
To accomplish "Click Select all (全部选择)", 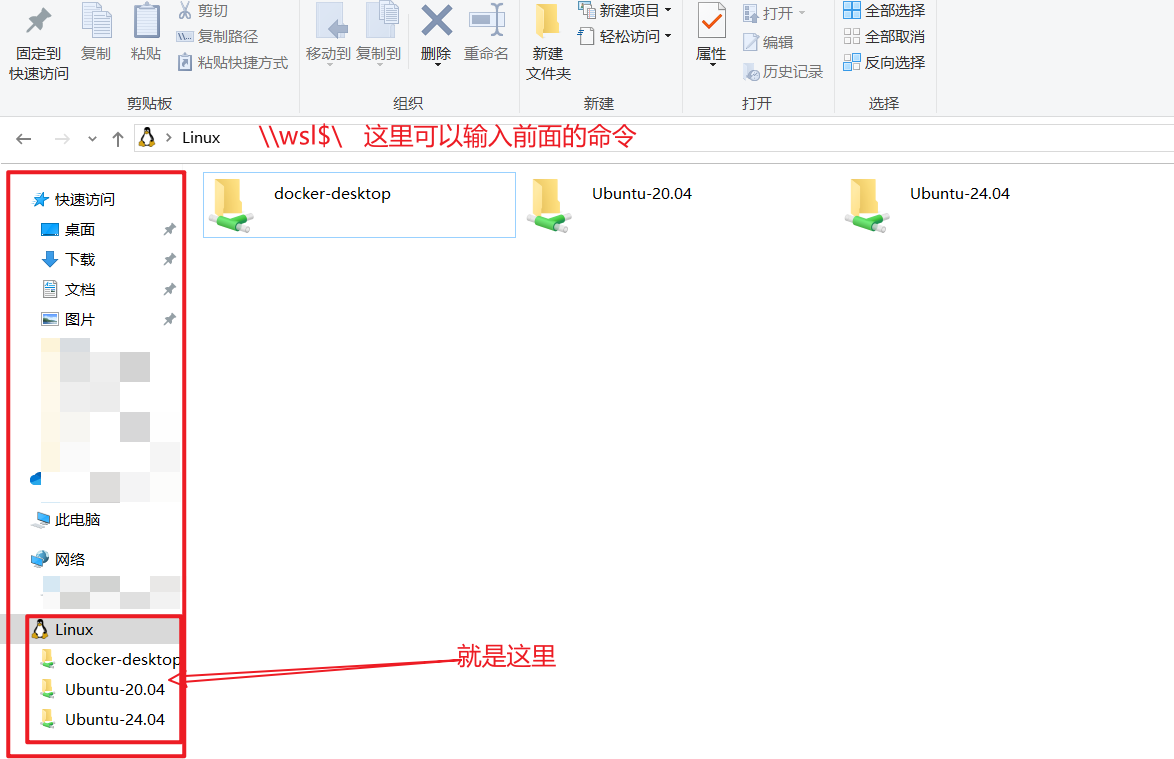I will pyautogui.click(x=884, y=10).
